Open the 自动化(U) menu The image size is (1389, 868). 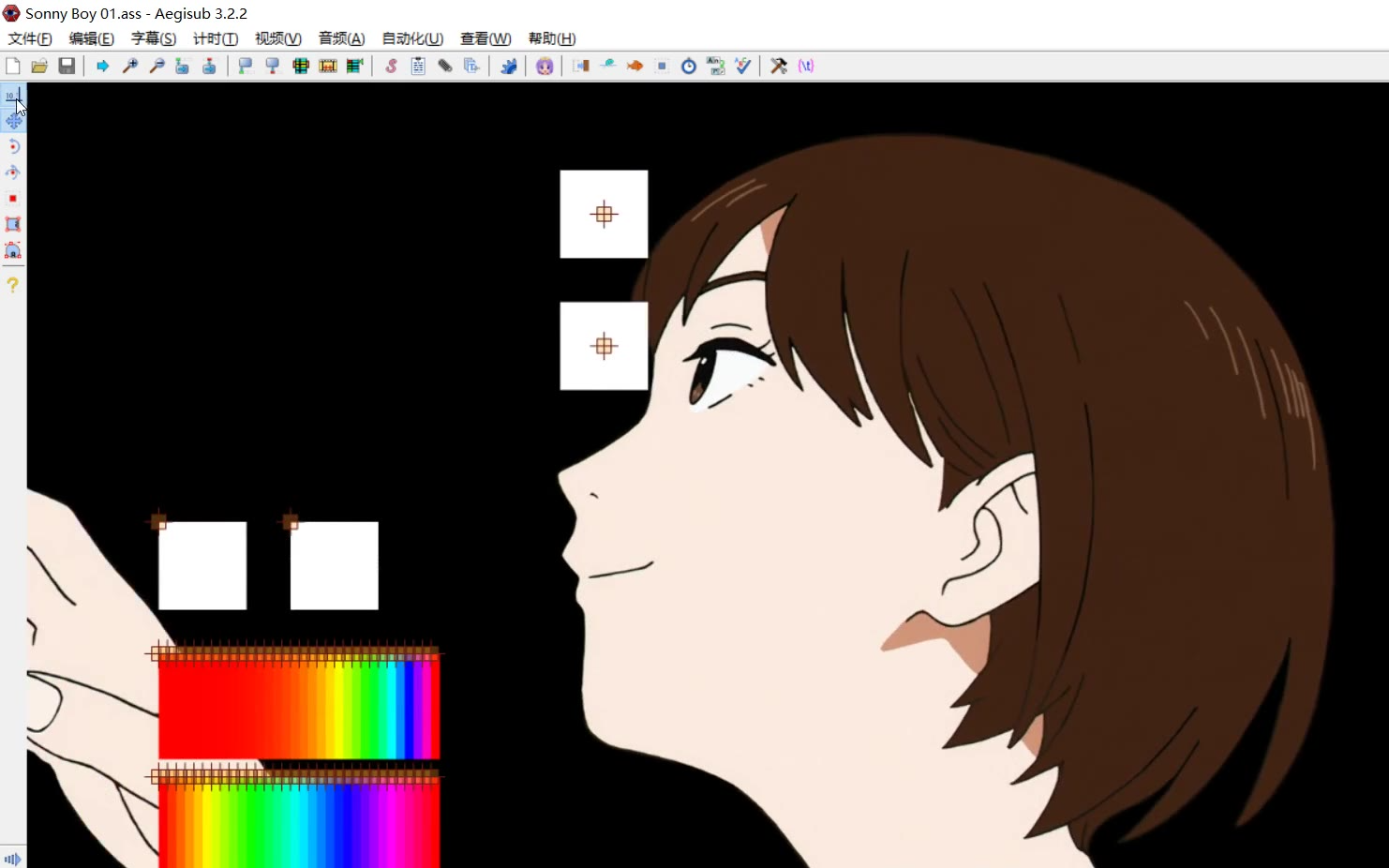(x=412, y=38)
